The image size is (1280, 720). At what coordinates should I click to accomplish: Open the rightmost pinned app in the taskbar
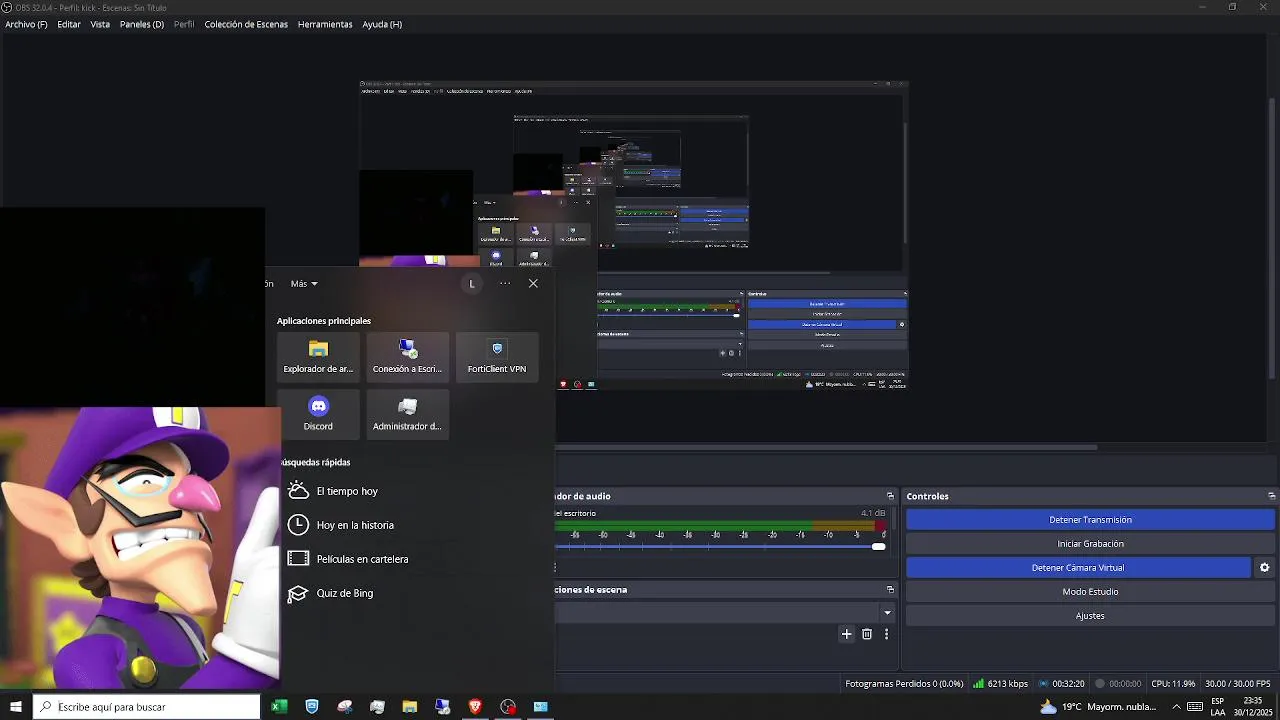[541, 707]
